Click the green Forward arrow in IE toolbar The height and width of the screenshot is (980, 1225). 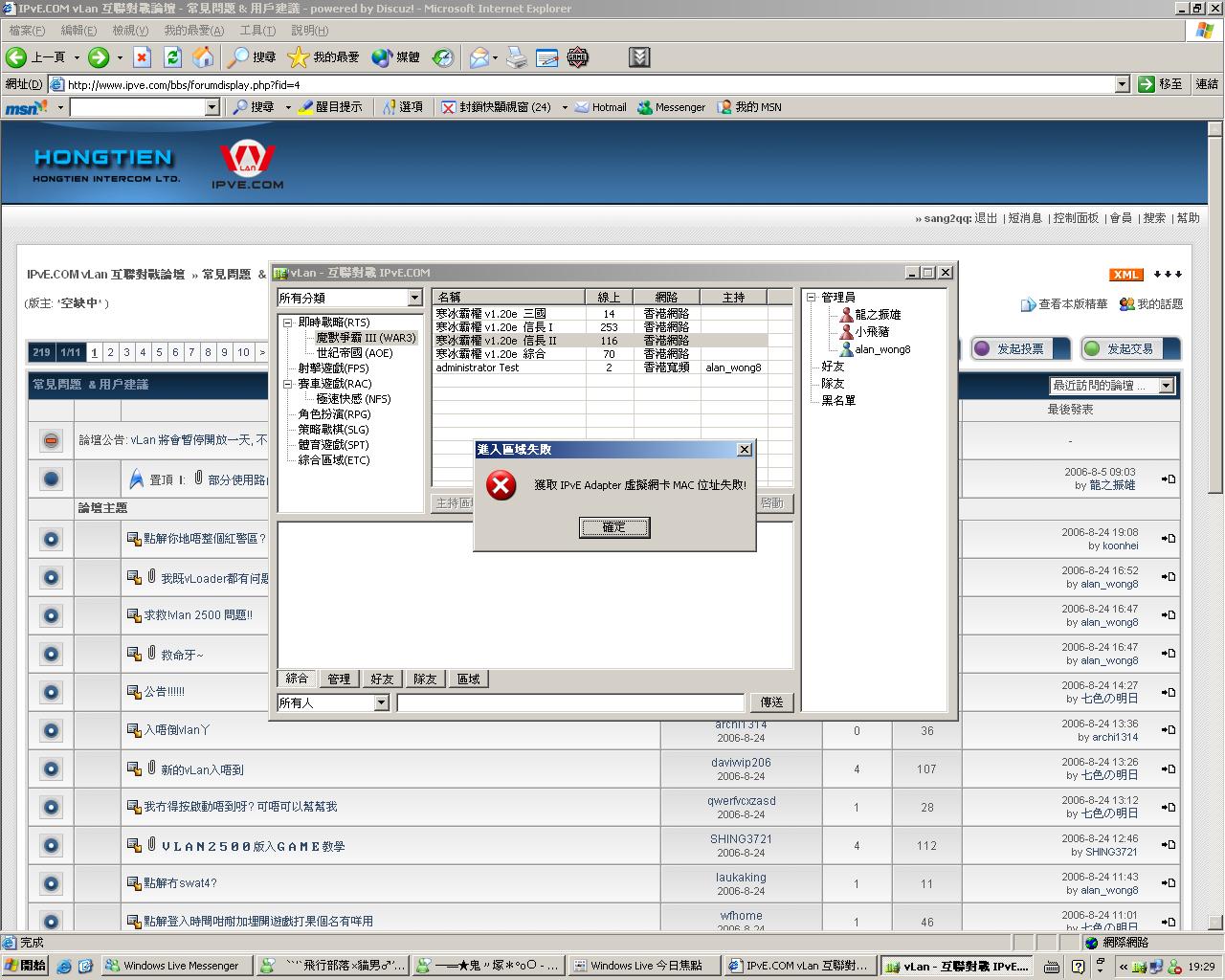point(99,57)
